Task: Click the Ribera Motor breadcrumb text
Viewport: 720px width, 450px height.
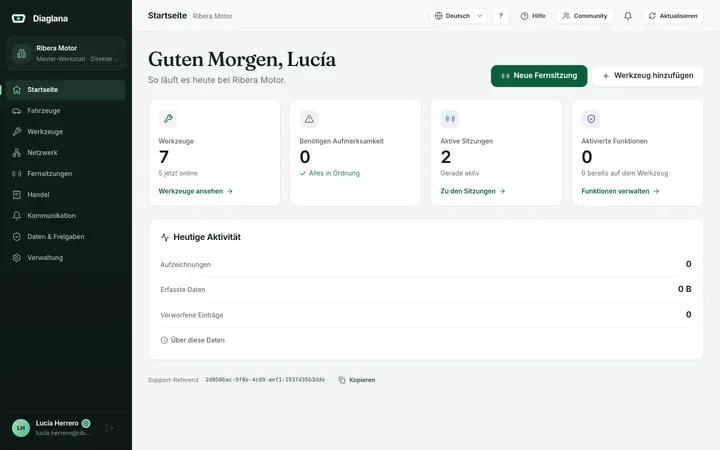Action: 212,16
